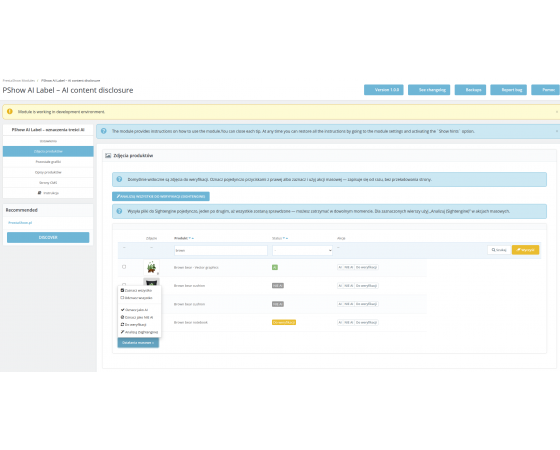The image size is (560, 450).
Task: Select the Zdjęcia produktów sidebar tab
Action: [x=48, y=151]
